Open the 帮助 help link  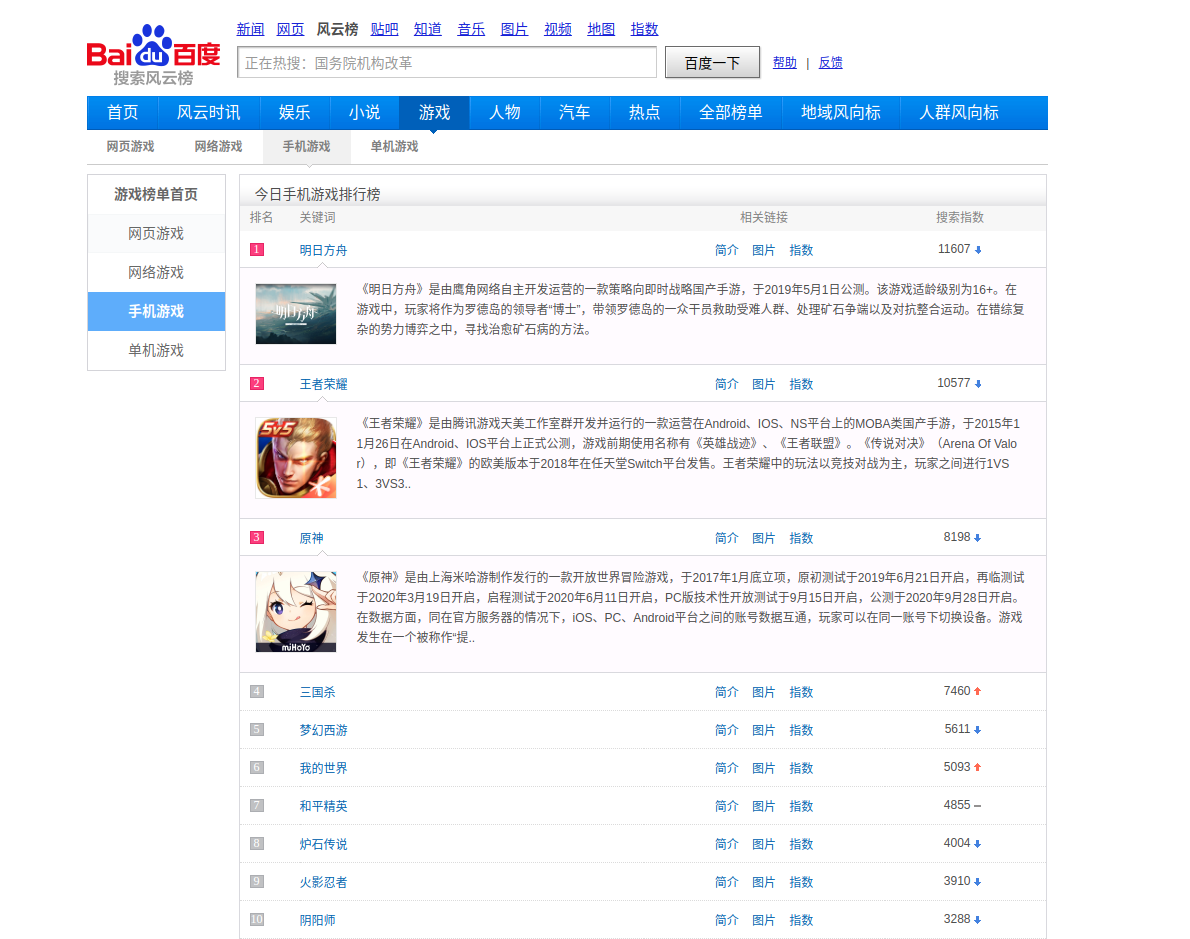click(785, 62)
